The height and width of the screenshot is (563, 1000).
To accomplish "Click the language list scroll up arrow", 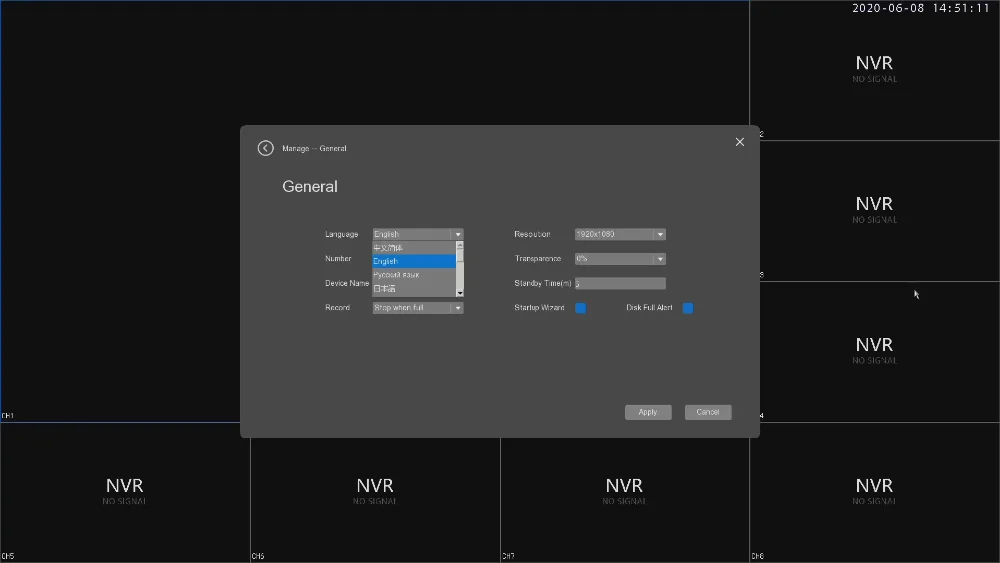I will coord(460,245).
